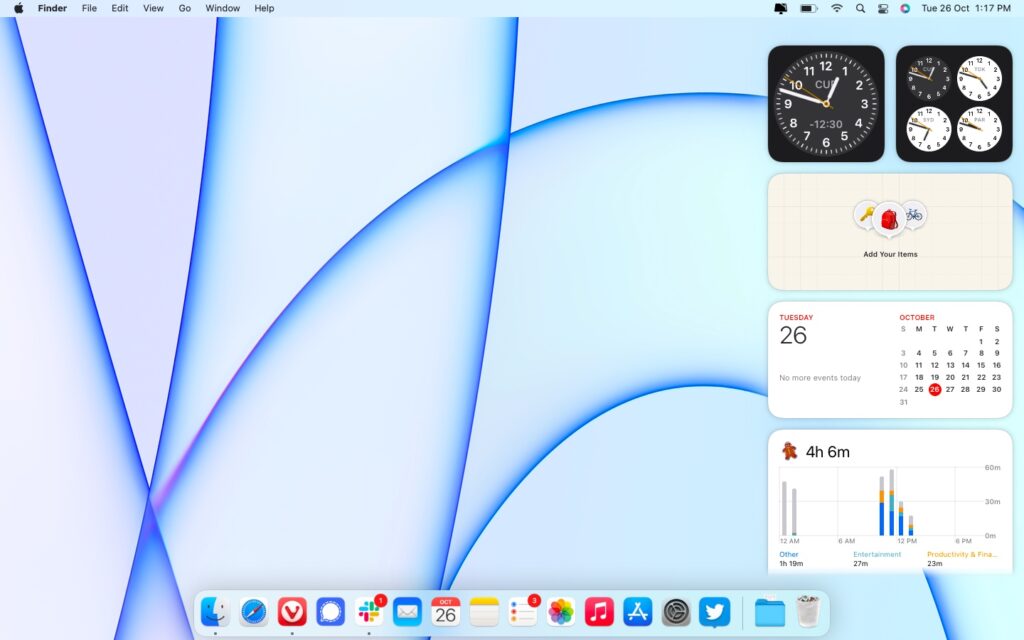Open Control Center from the menu bar
This screenshot has width=1024, height=640.
pyautogui.click(x=883, y=9)
